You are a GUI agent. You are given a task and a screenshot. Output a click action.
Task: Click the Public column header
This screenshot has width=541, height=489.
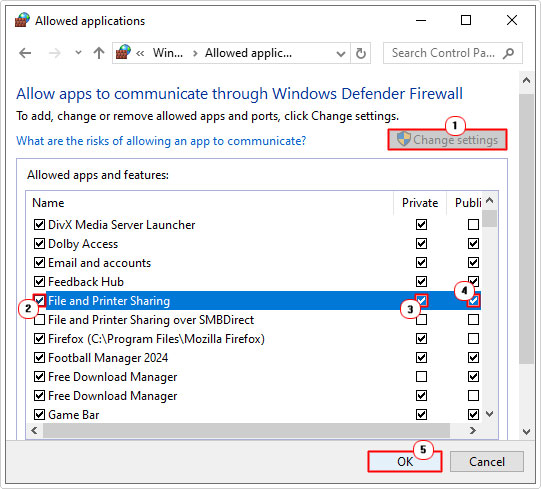tap(468, 203)
